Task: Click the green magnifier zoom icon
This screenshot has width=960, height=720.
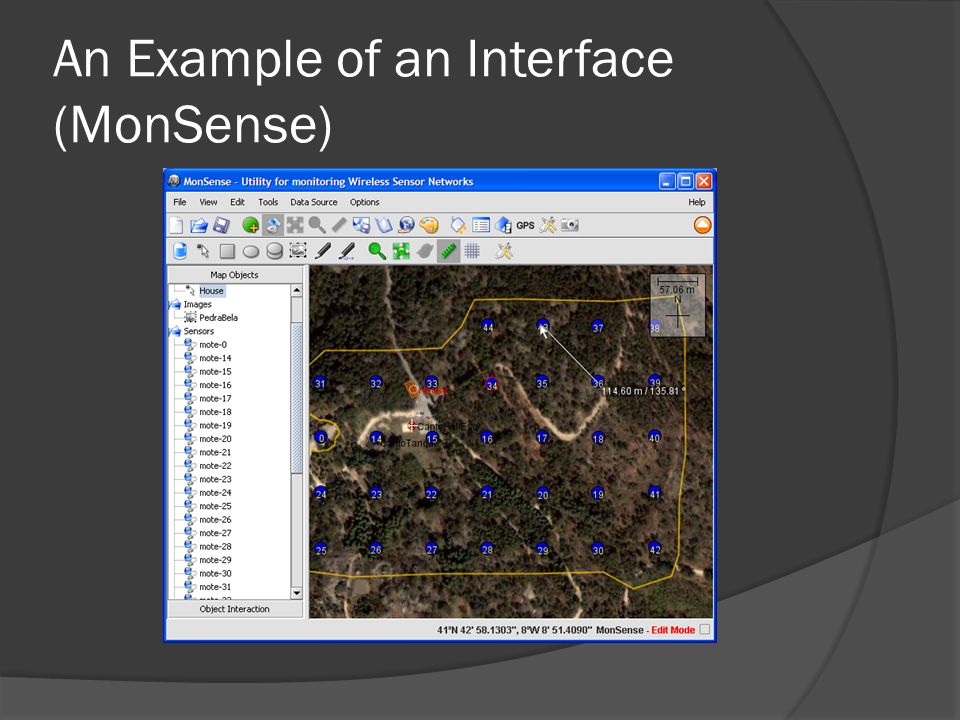Action: point(377,251)
